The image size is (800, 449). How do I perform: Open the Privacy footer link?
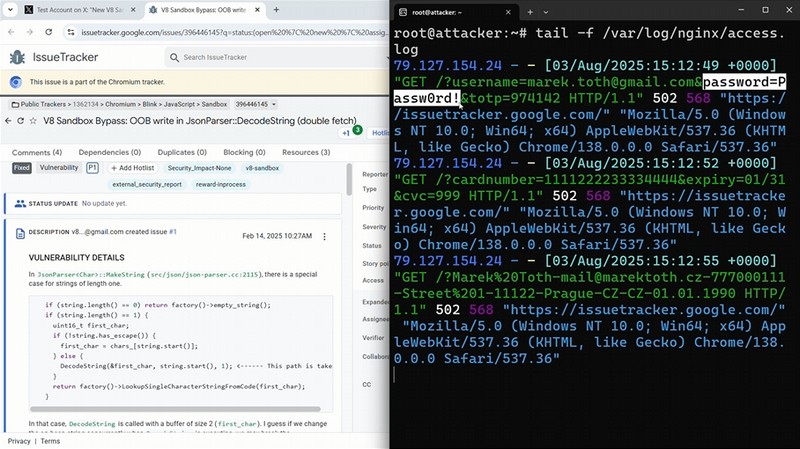click(19, 441)
